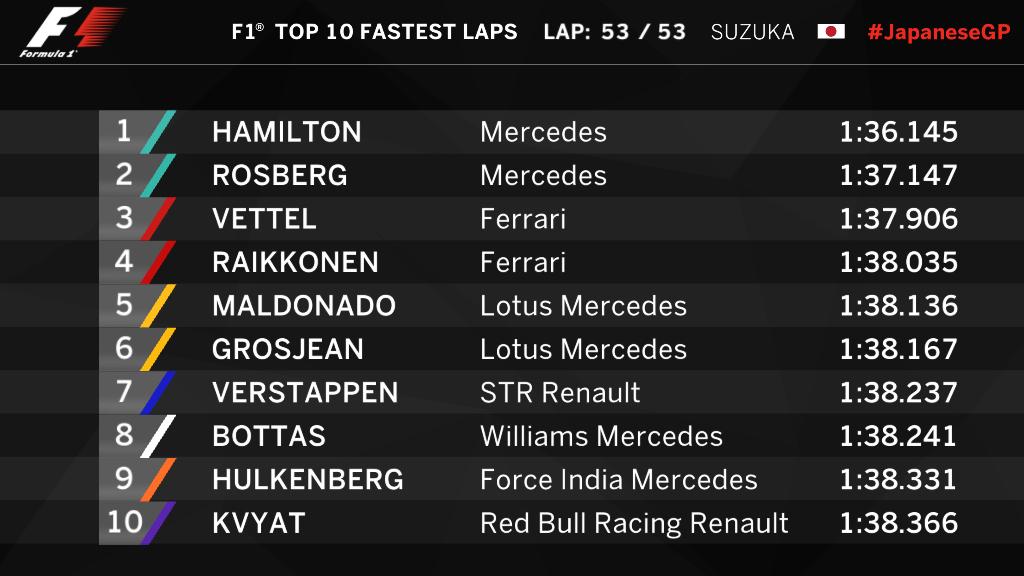Select Hamilton's driver name
This screenshot has height=576, width=1024.
pos(287,132)
